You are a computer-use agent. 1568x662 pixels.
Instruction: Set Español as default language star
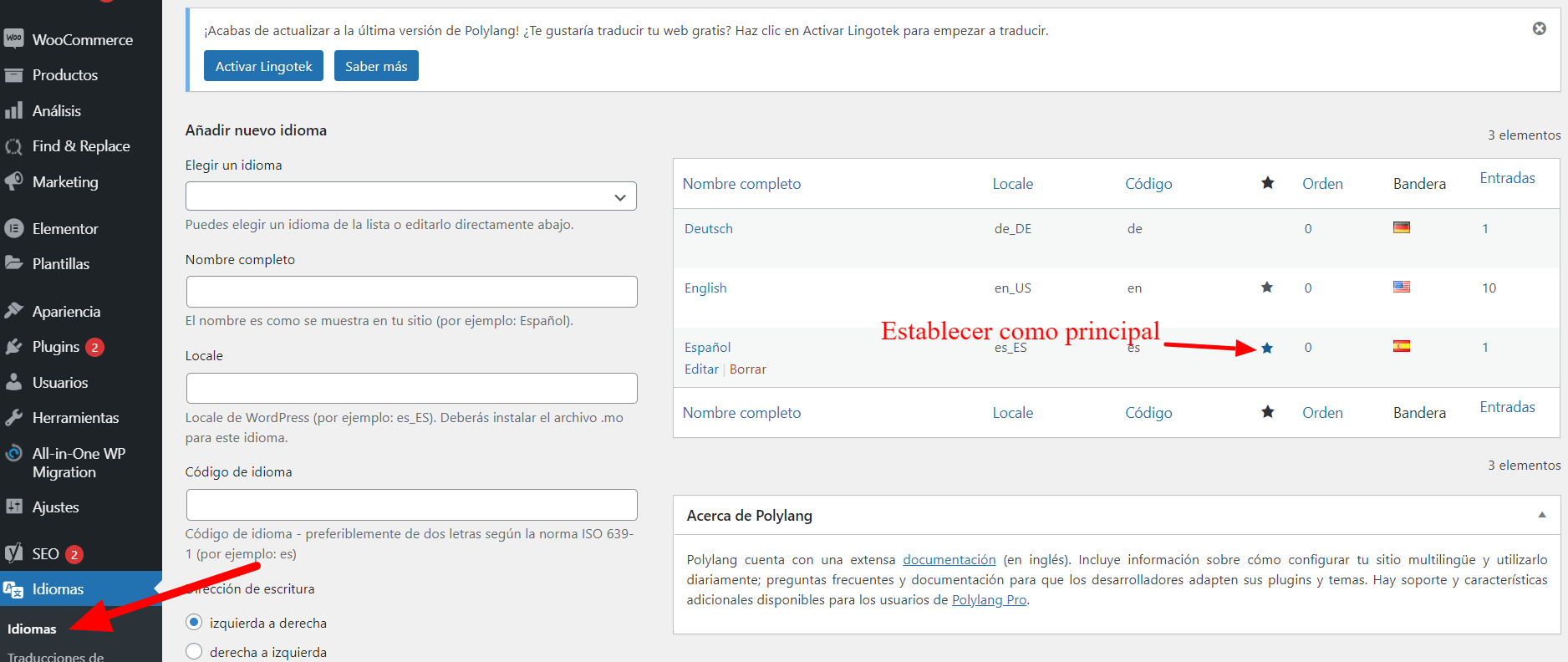point(1267,348)
